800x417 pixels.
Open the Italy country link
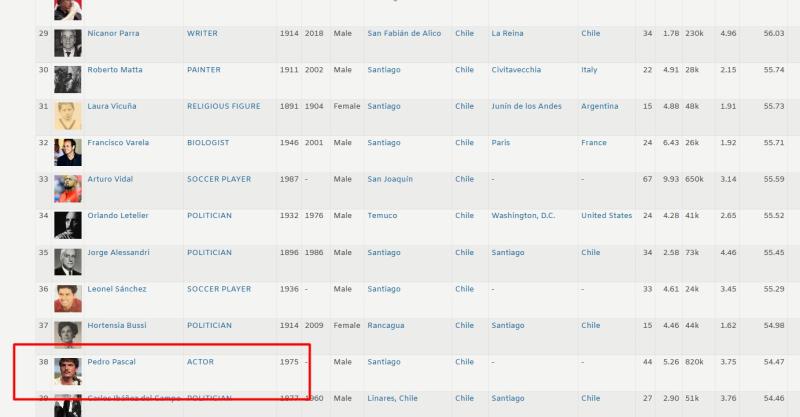(x=589, y=70)
